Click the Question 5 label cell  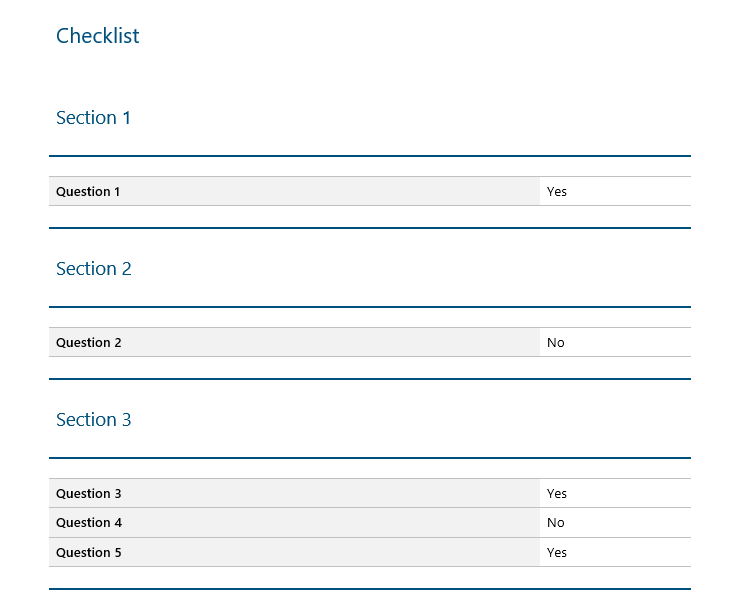[88, 552]
